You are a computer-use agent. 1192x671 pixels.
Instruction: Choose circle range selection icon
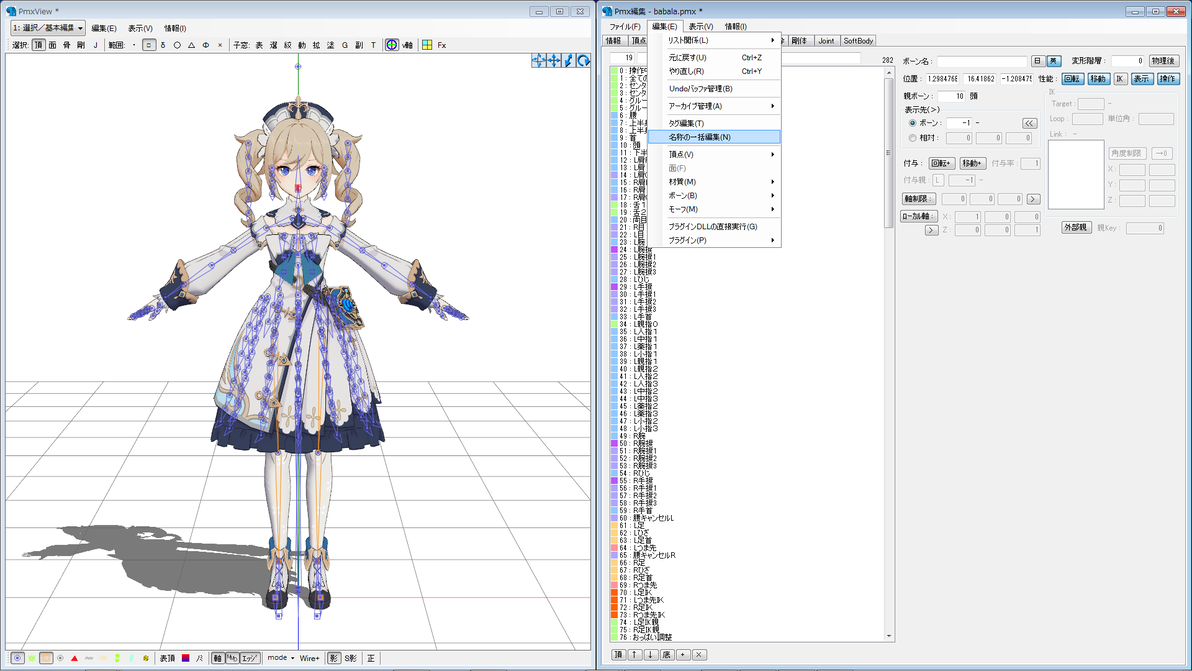[176, 46]
